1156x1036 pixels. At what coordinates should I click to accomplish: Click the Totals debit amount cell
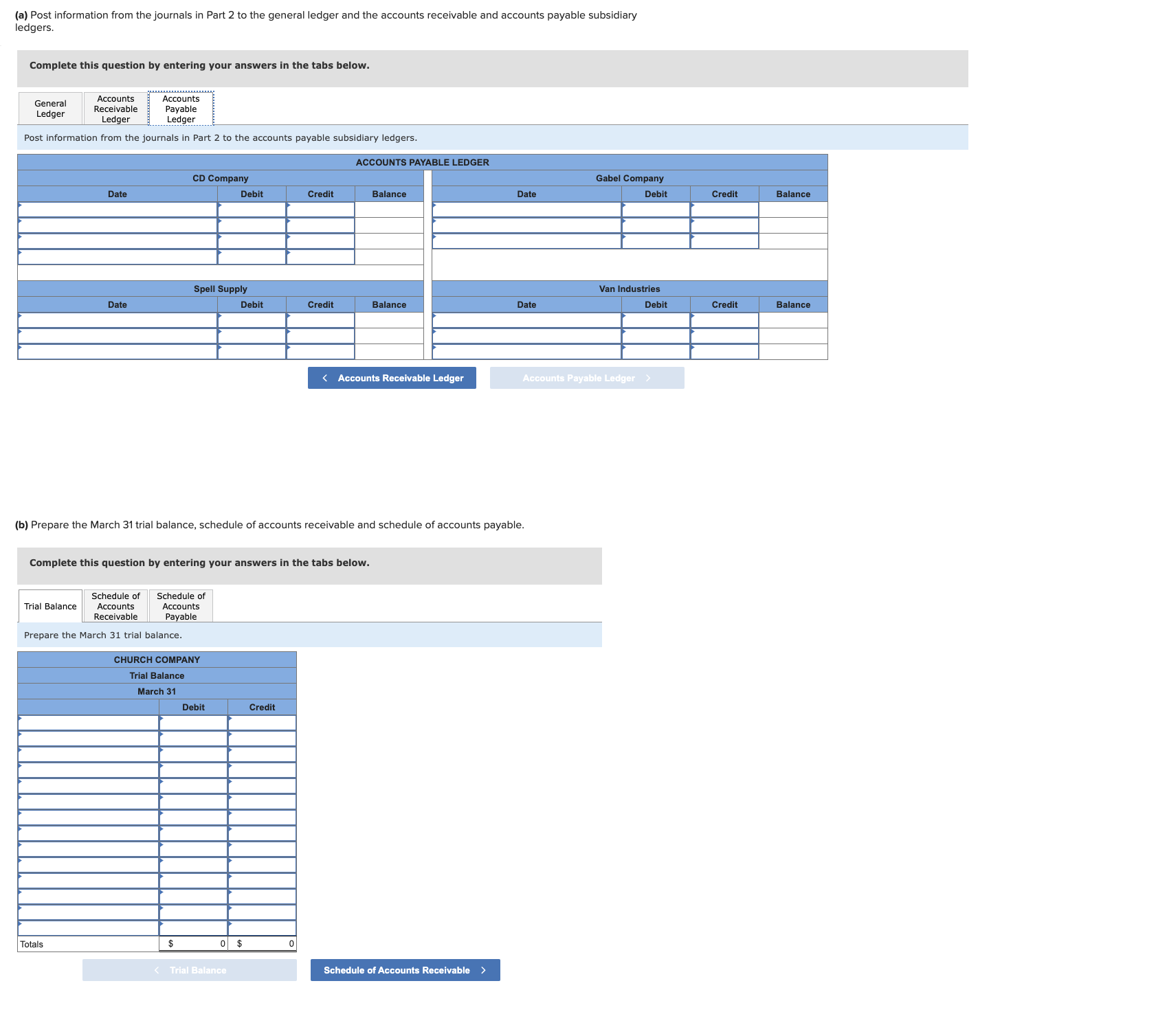coord(193,944)
